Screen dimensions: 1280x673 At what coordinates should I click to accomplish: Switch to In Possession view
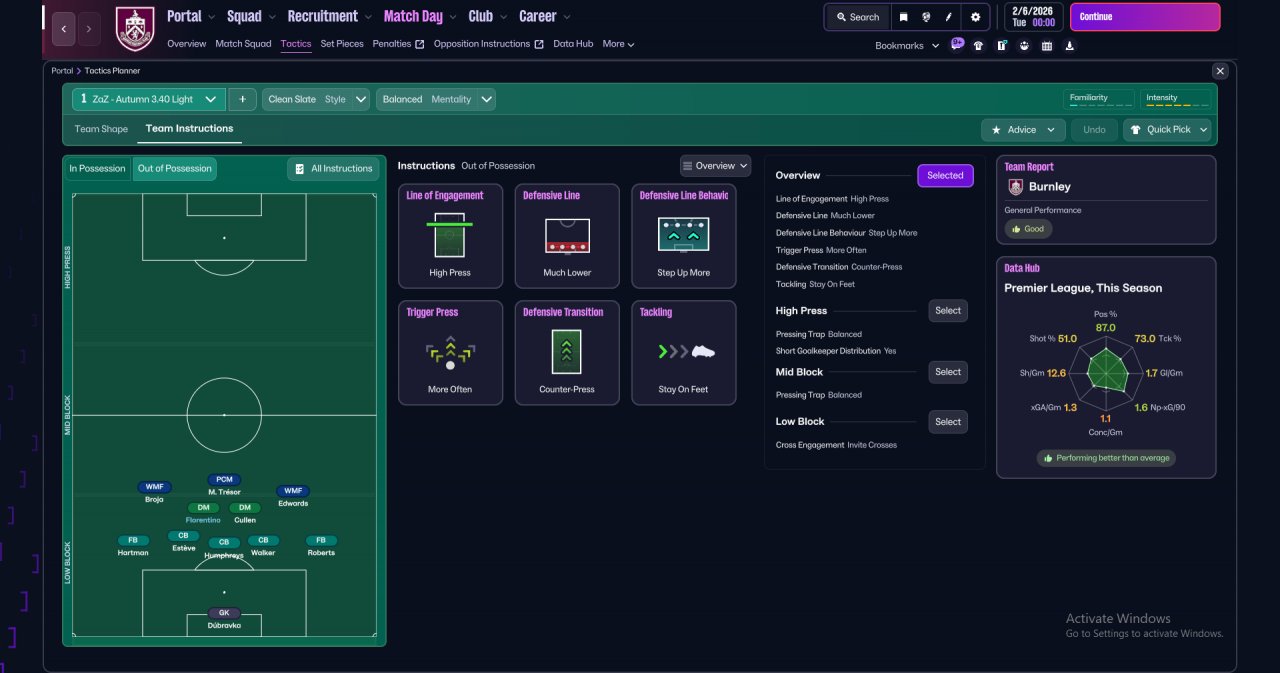point(98,169)
